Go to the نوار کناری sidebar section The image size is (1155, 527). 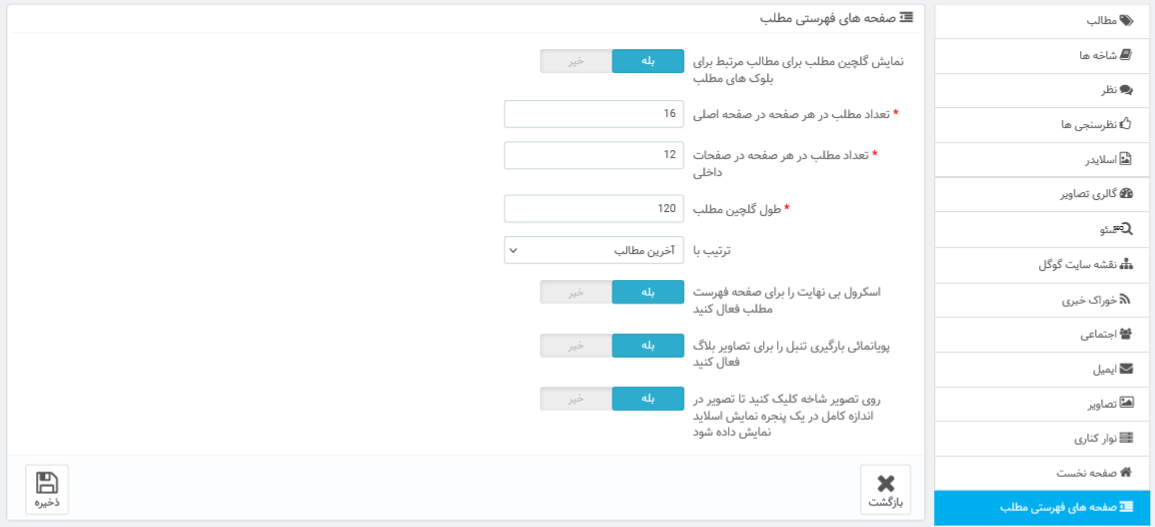1042,439
